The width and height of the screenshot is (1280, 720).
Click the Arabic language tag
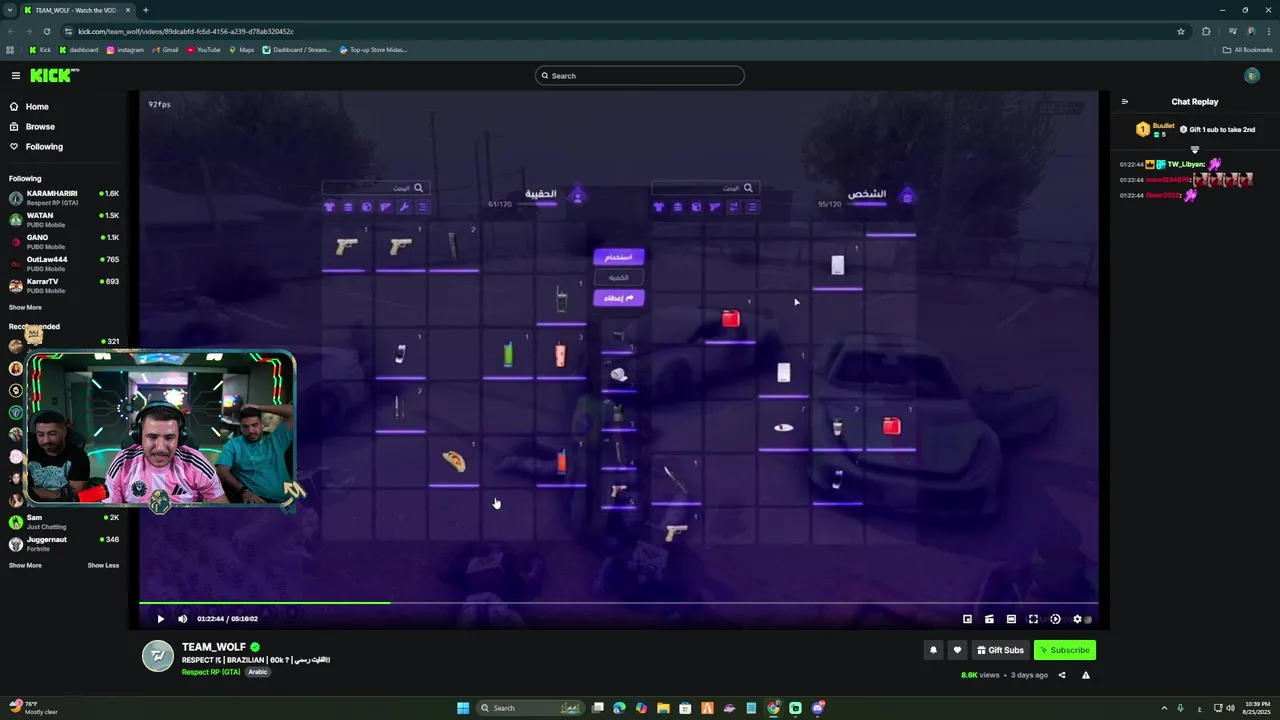click(x=258, y=672)
